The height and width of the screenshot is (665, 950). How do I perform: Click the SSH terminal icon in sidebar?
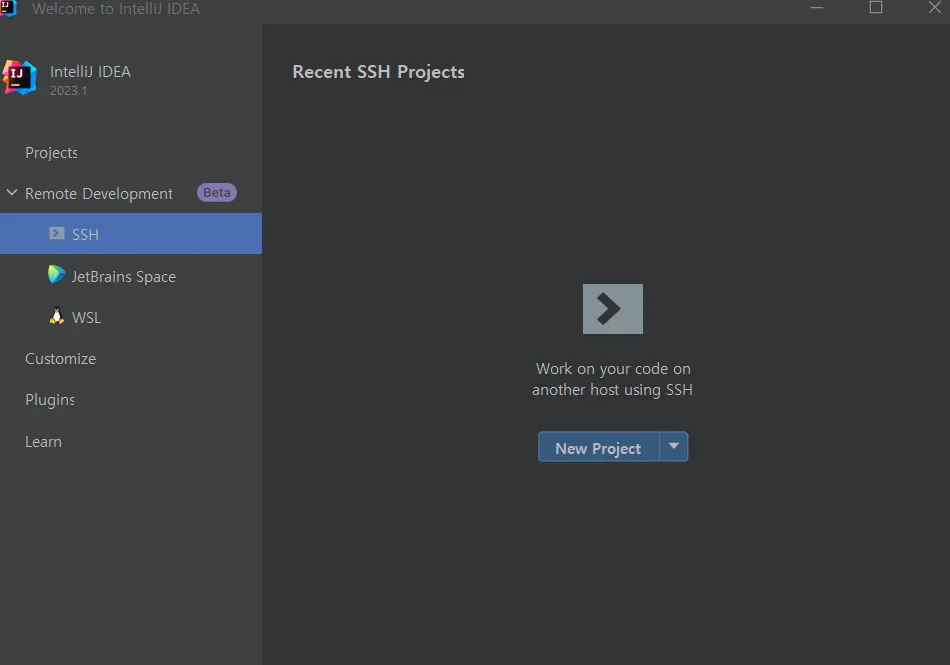pos(57,233)
